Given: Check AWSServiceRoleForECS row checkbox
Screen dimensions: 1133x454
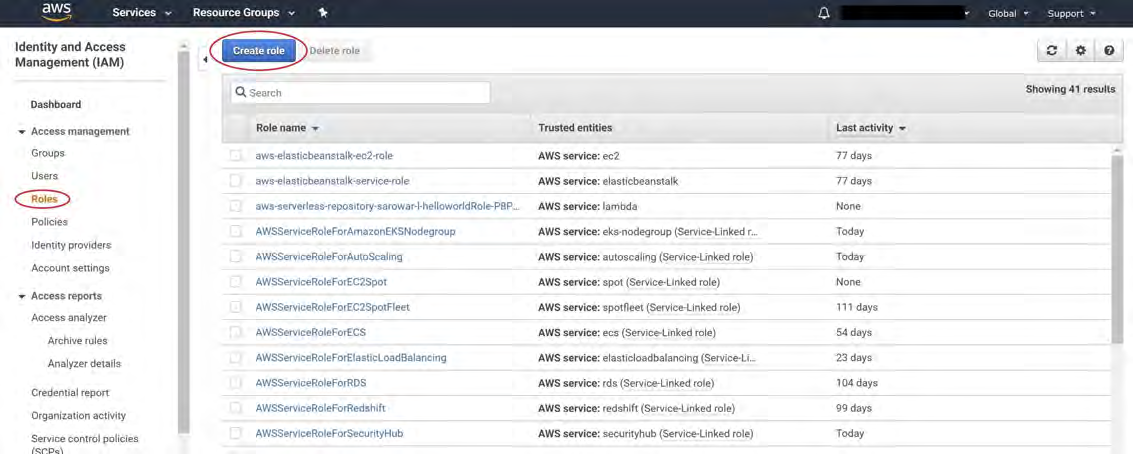Looking at the screenshot, I should pyautogui.click(x=236, y=333).
